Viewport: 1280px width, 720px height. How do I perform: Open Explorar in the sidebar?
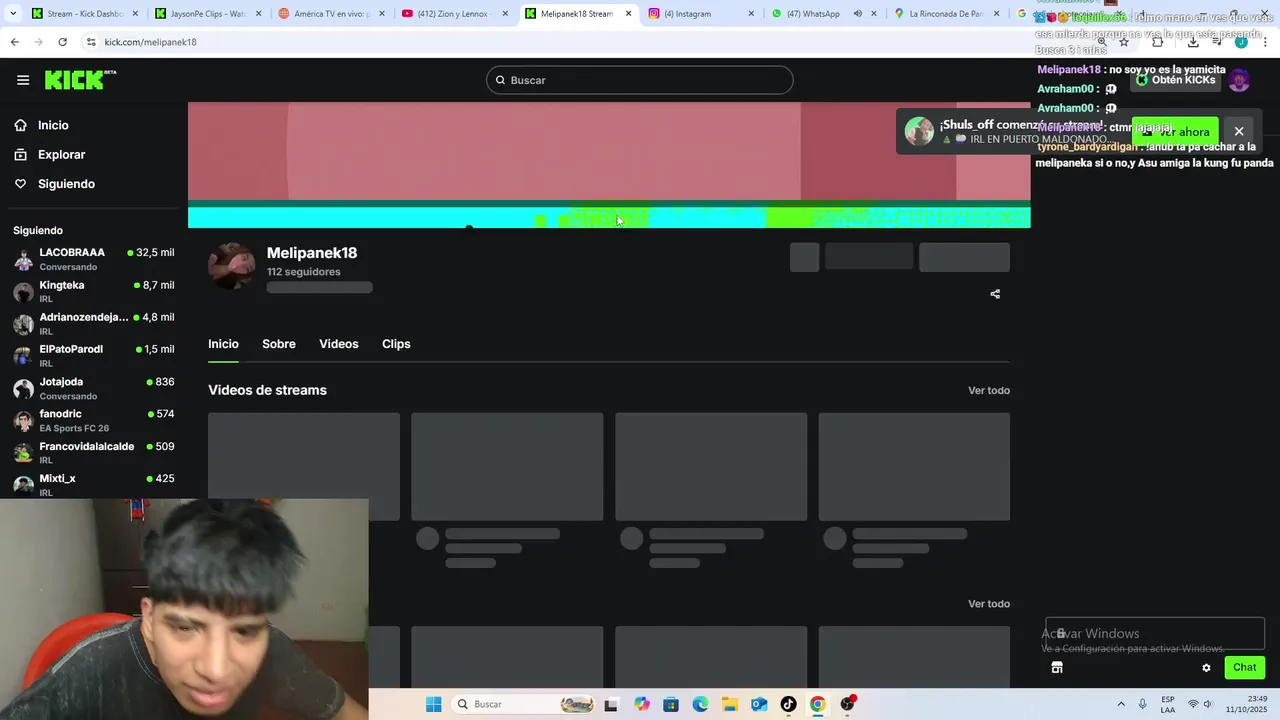point(61,155)
